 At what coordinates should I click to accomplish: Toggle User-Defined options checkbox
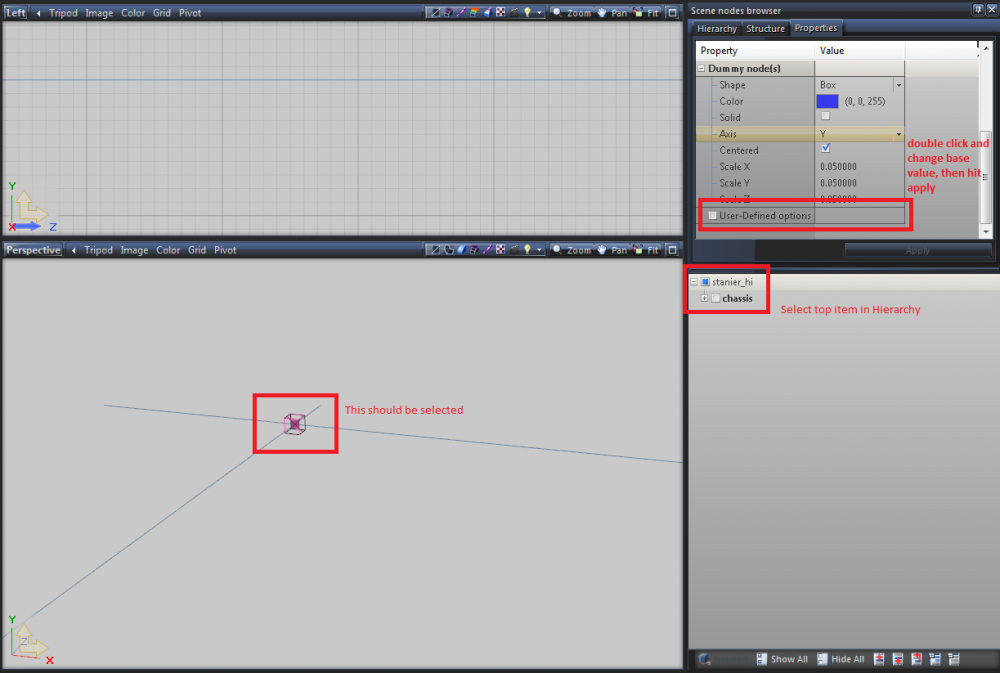pos(712,216)
